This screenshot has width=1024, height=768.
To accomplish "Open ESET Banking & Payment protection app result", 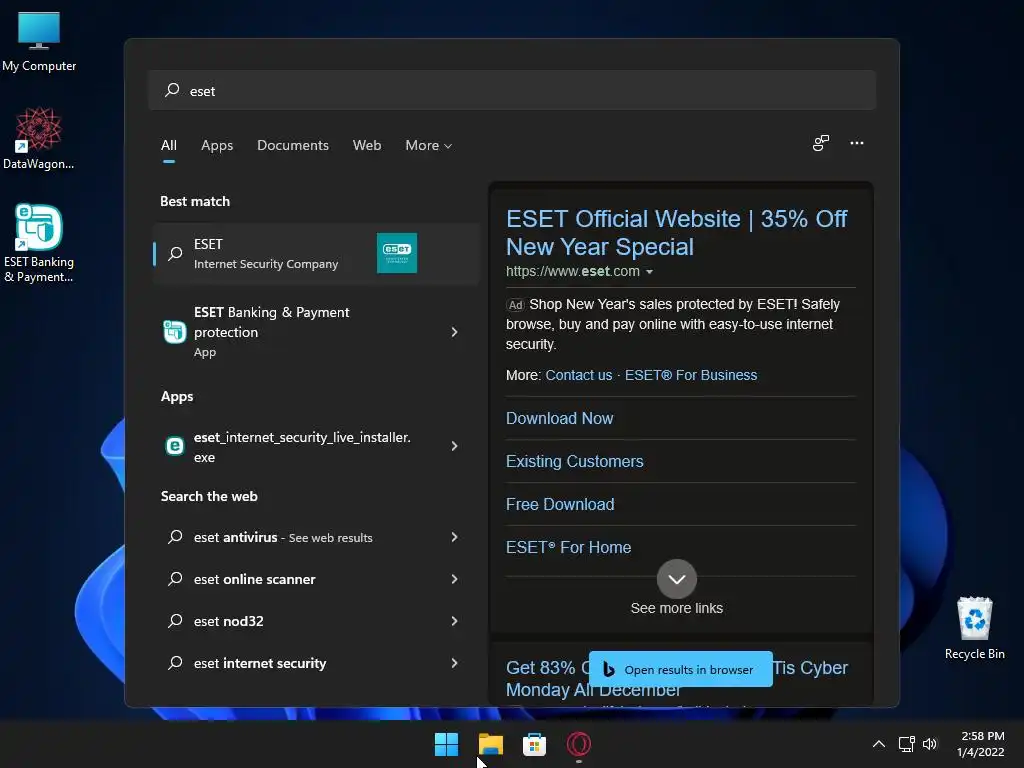I will pos(316,332).
